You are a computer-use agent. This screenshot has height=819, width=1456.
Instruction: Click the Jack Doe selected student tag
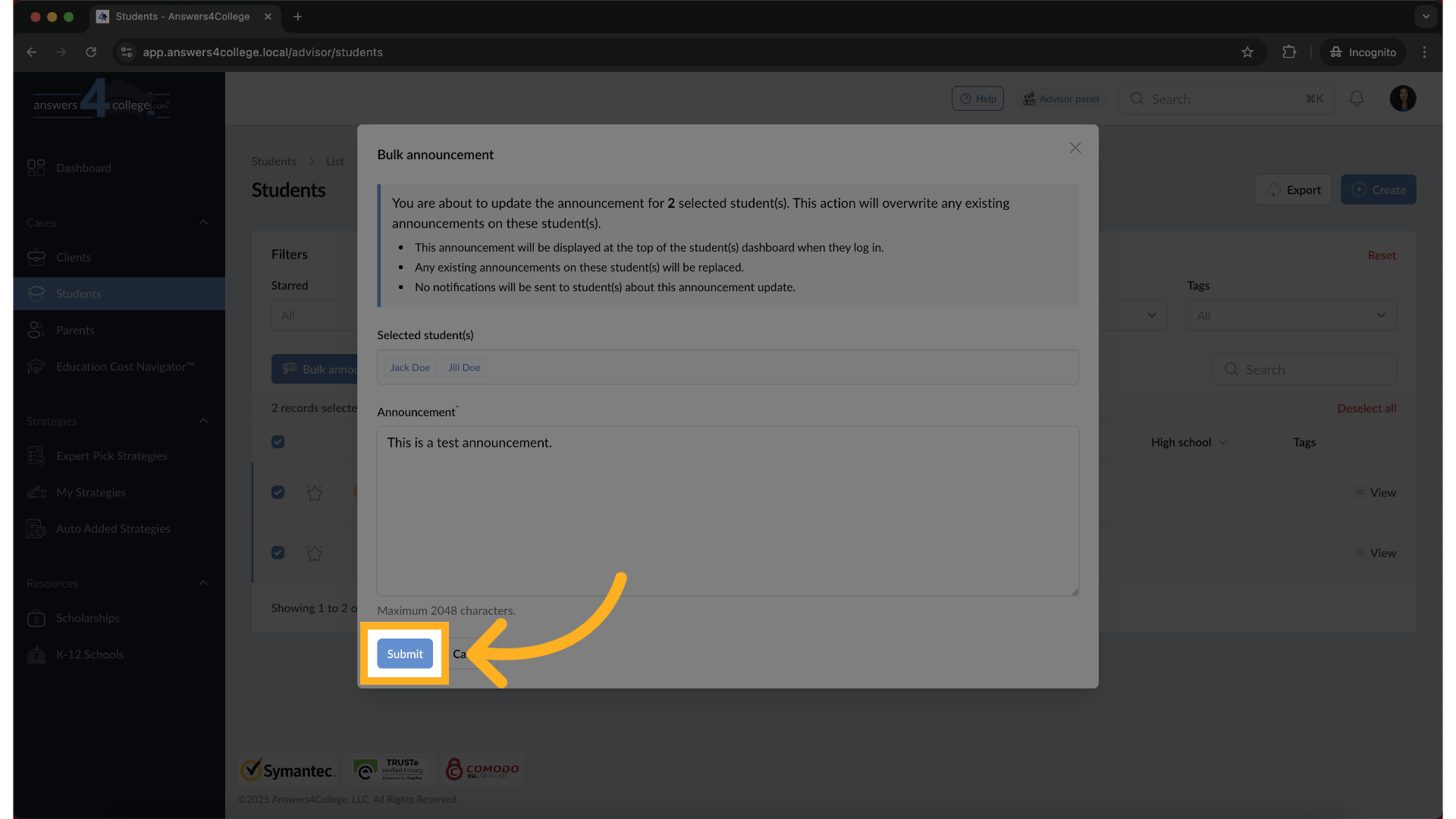(x=409, y=368)
